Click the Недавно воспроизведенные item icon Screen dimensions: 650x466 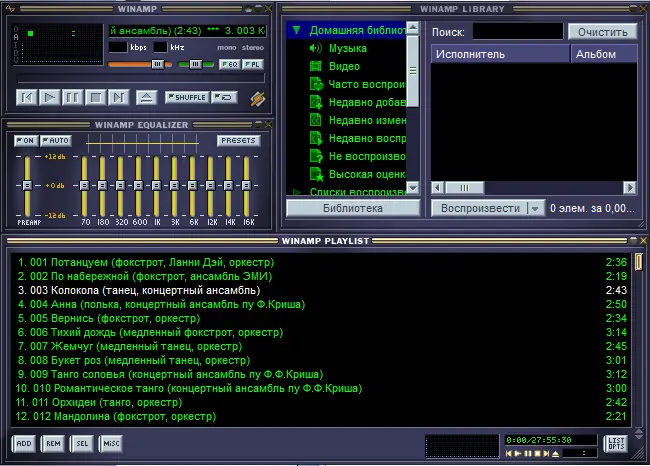point(316,138)
